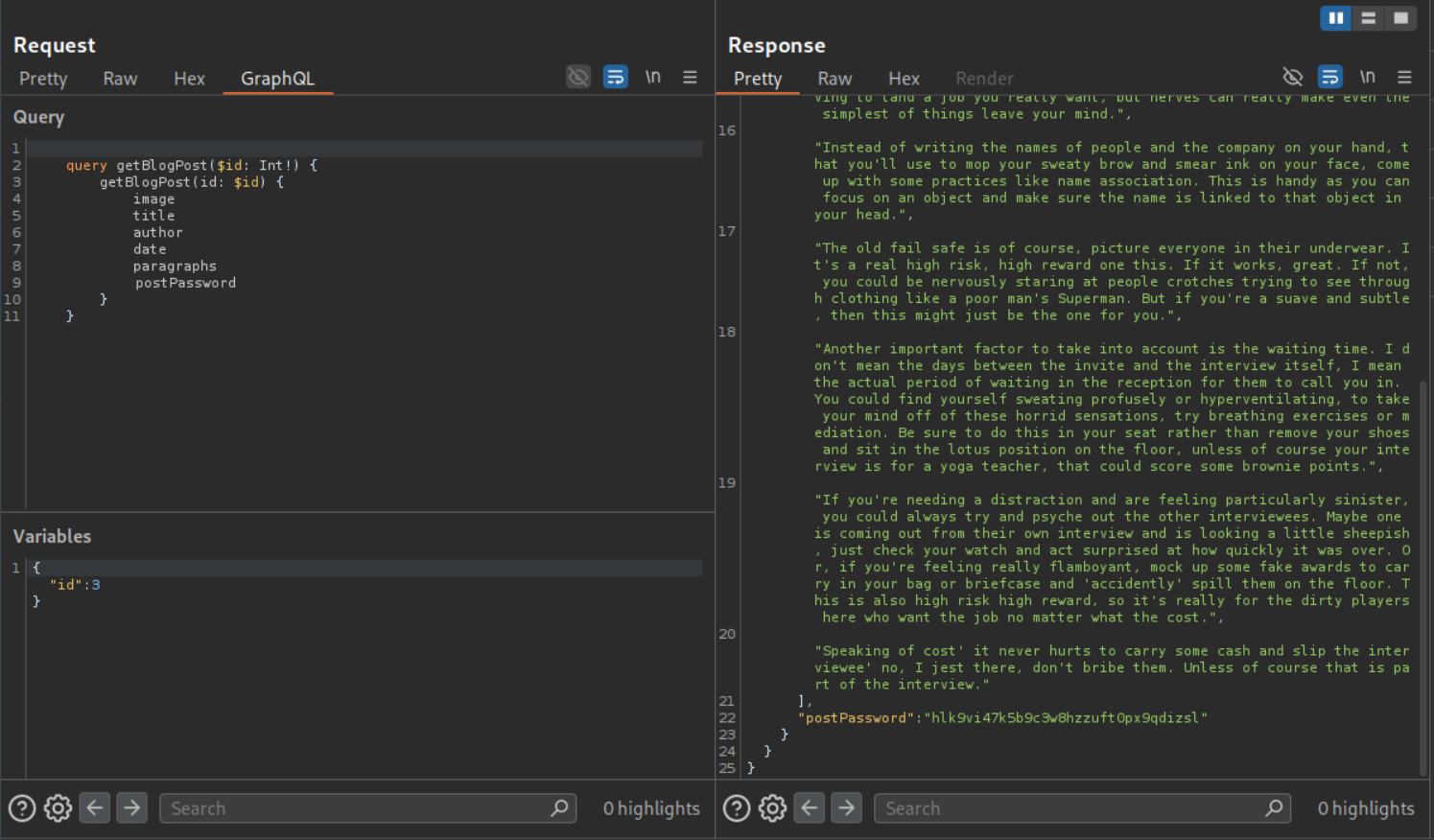Image resolution: width=1434 pixels, height=840 pixels.
Task: Click the Request Search input field
Action: click(355, 808)
